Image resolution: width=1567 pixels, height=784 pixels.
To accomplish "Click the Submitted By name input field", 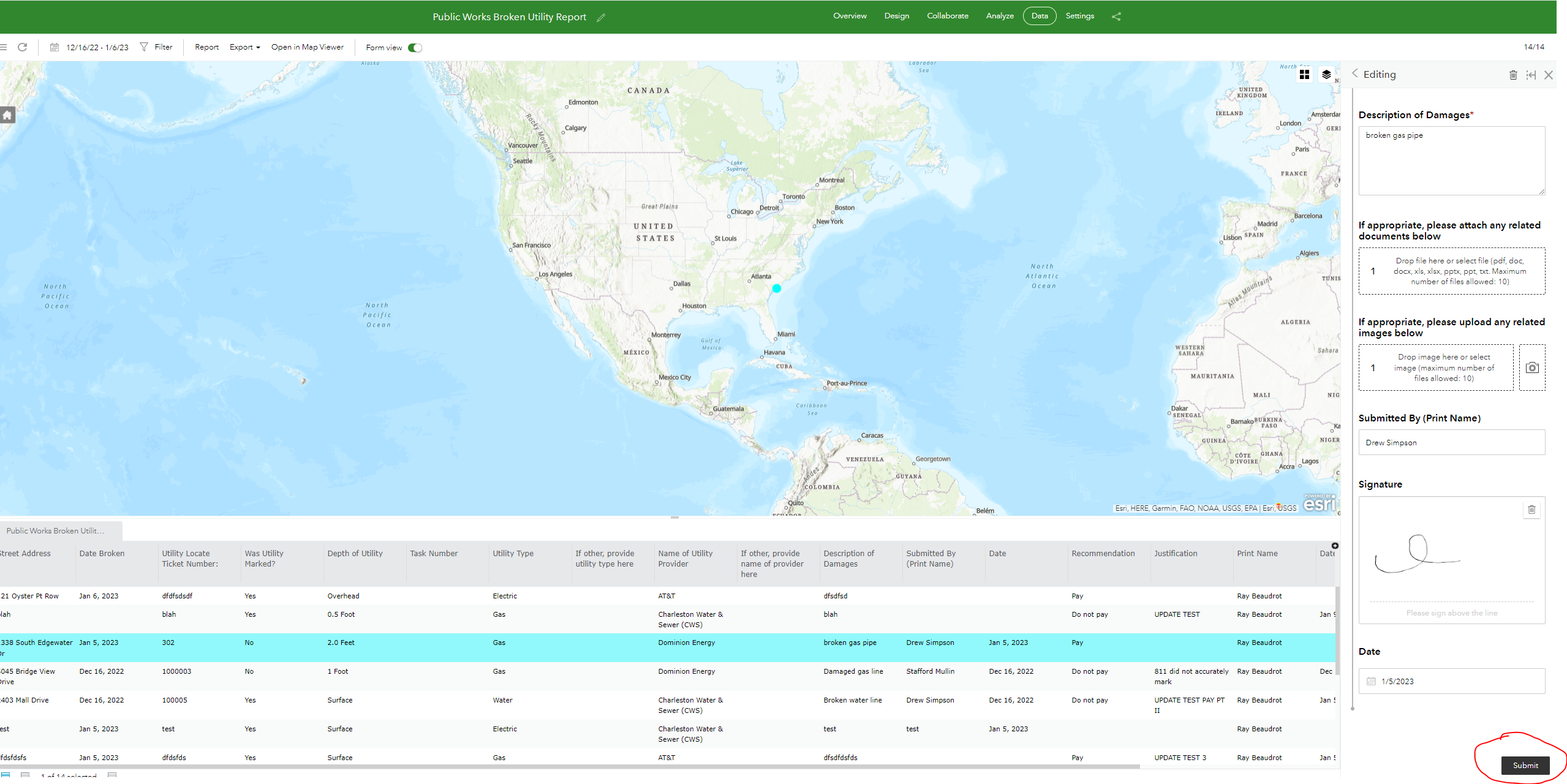I will click(x=1451, y=442).
